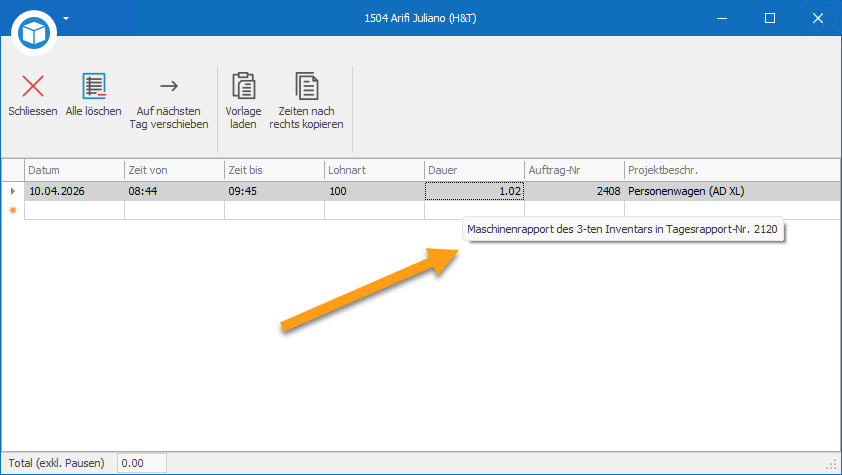Click Auf nächsten Tag verschieben arrow
Image resolution: width=842 pixels, height=475 pixels.
[169, 86]
